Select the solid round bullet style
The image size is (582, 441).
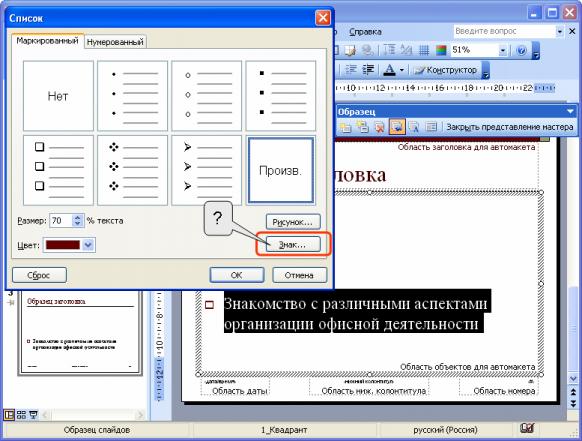coord(133,96)
